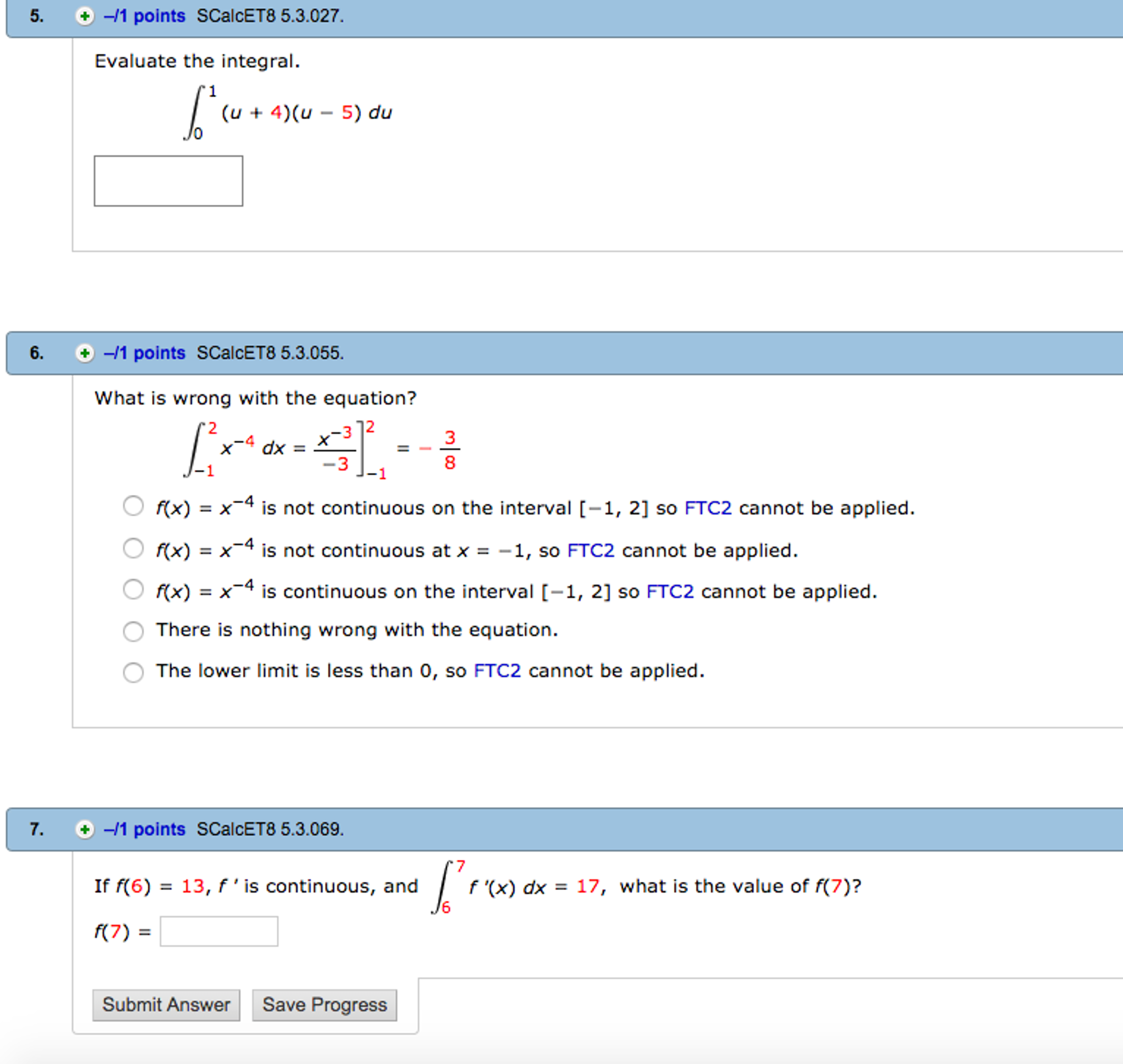
Task: Open question 6 '–/1 points' link
Action: point(145,353)
